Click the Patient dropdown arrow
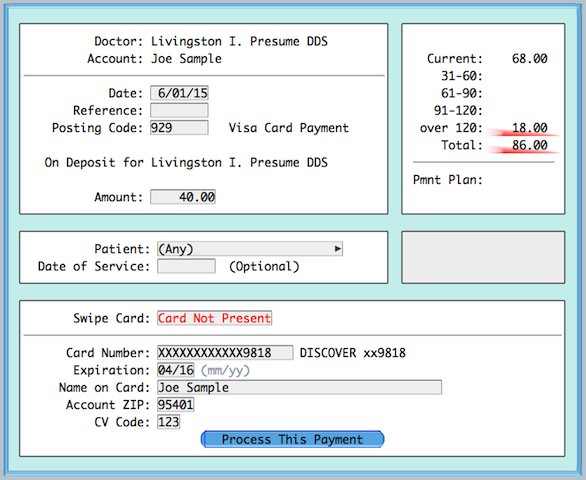This screenshot has width=586, height=480. tap(337, 249)
